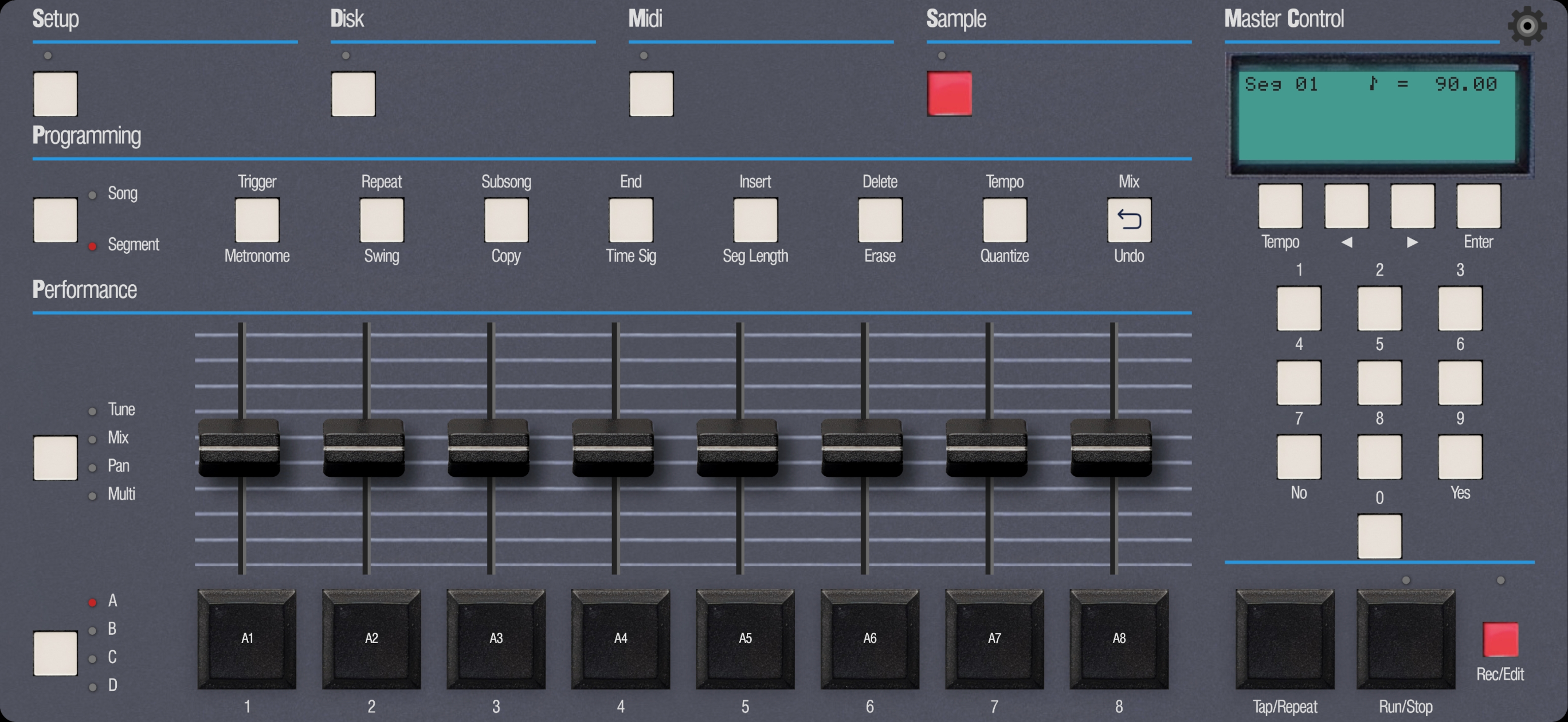Click the Mix/Undo arrow button
Viewport: 1568px width, 722px height.
coord(1128,220)
